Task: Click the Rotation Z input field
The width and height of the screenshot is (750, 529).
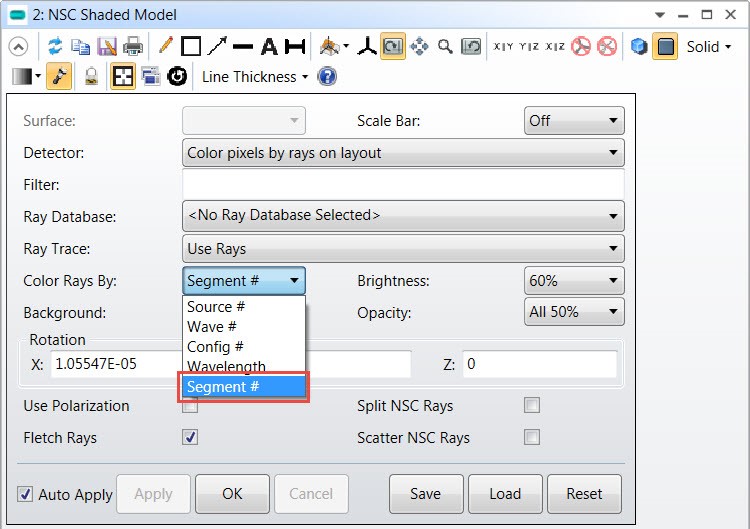Action: 540,364
